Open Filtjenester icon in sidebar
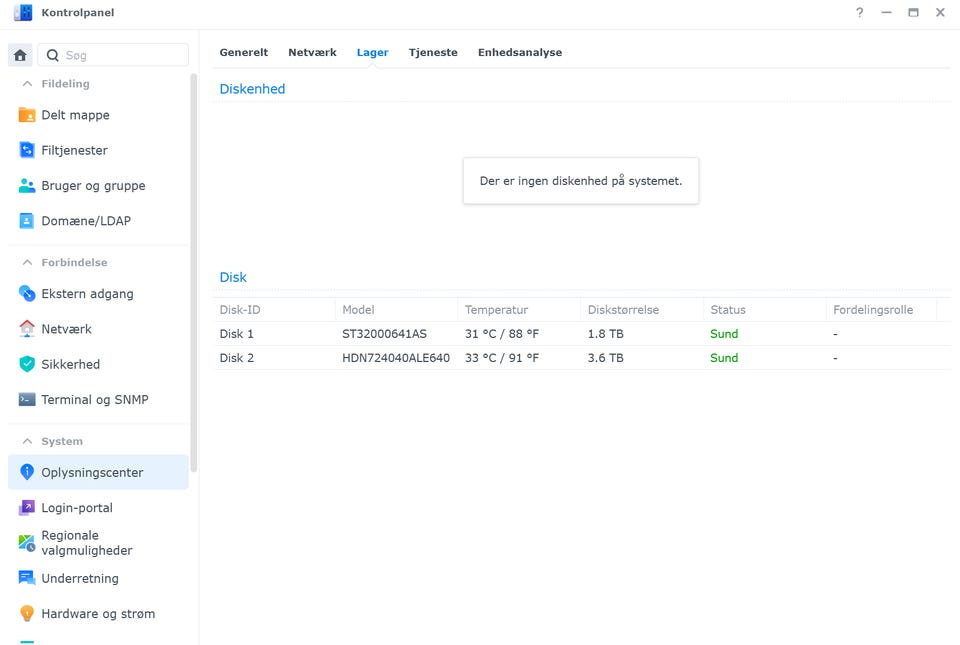The height and width of the screenshot is (645, 960). click(27, 150)
